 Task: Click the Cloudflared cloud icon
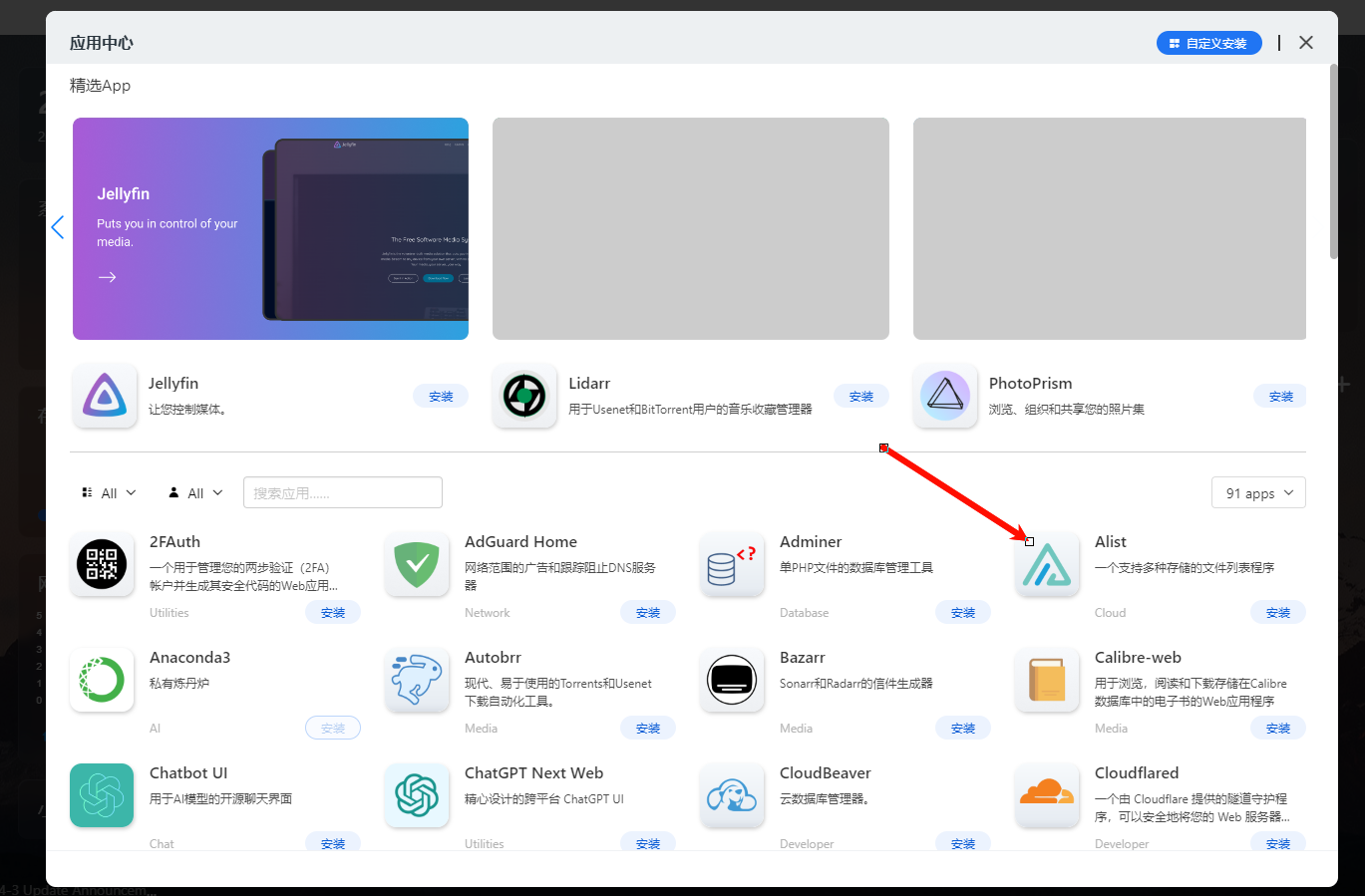[1047, 795]
